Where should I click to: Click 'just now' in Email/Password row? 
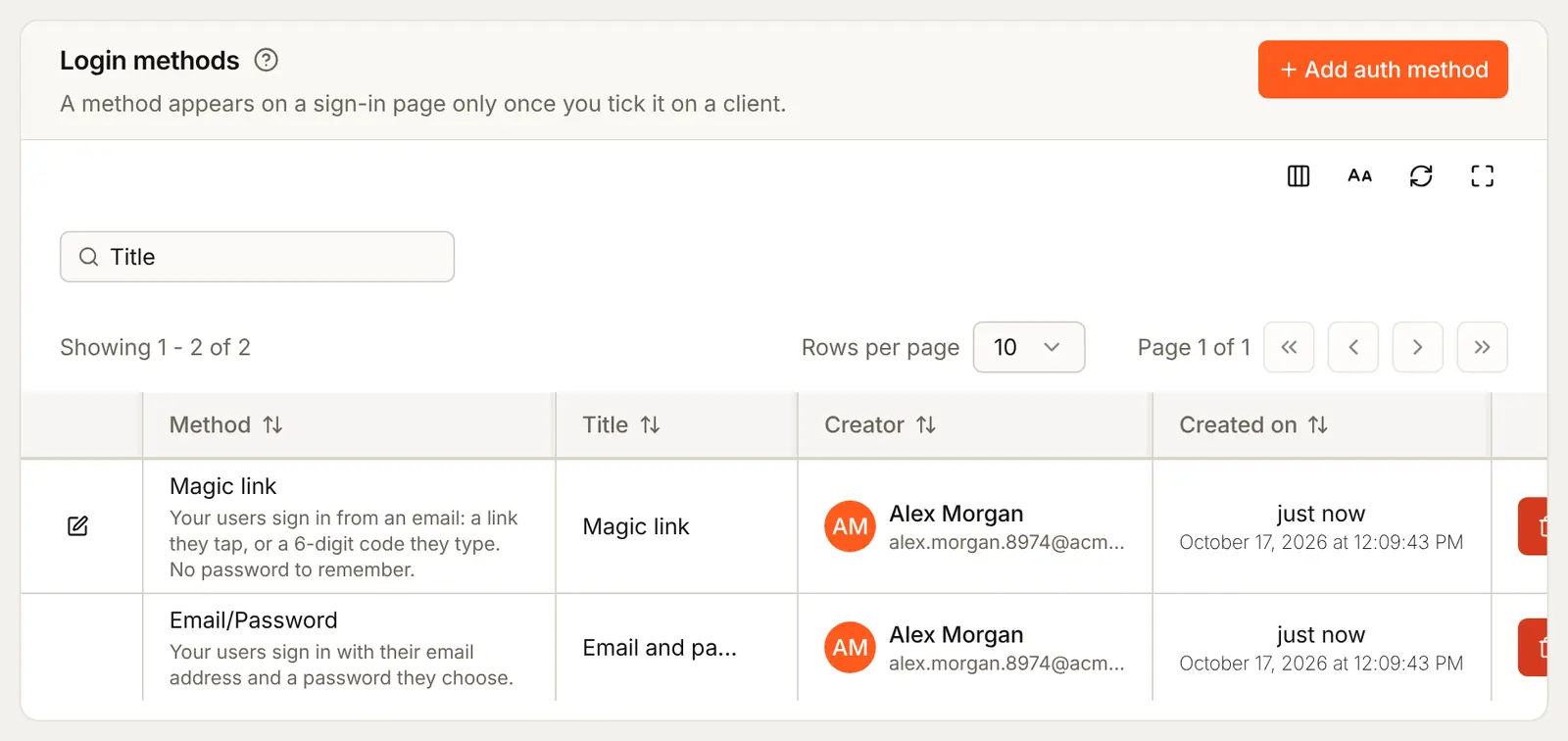(1321, 635)
